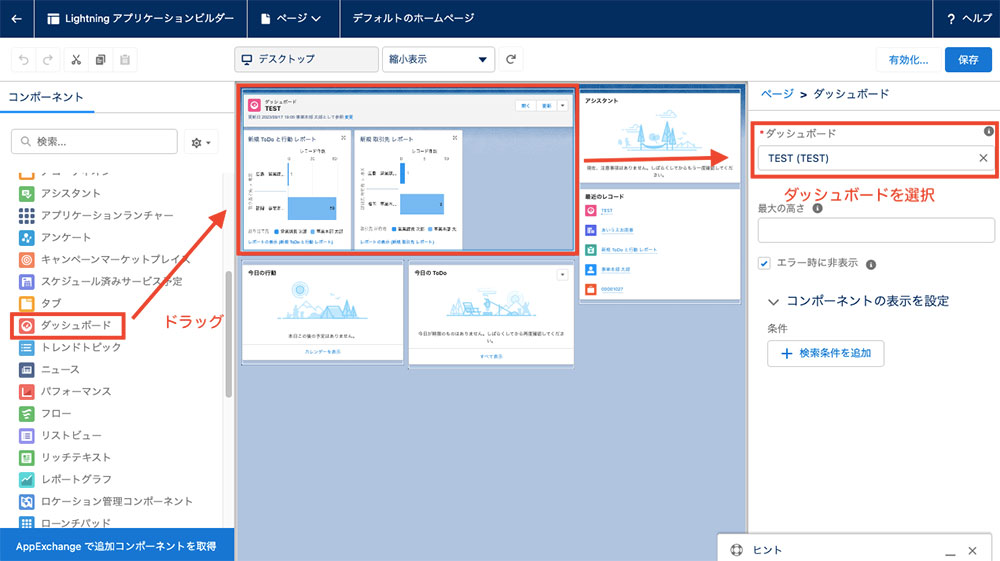1000x561 pixels.
Task: Click the 最大の高さ input field
Action: click(x=876, y=230)
